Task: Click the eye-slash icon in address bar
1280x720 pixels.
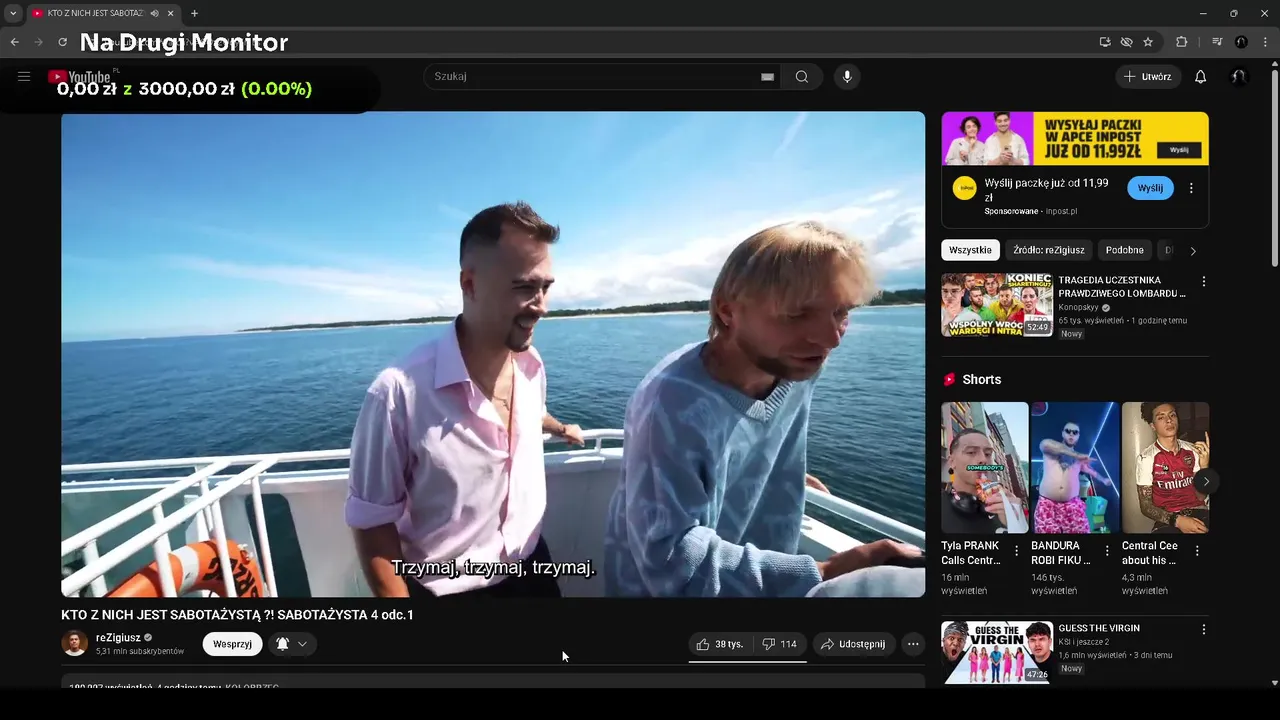Action: click(x=1126, y=42)
